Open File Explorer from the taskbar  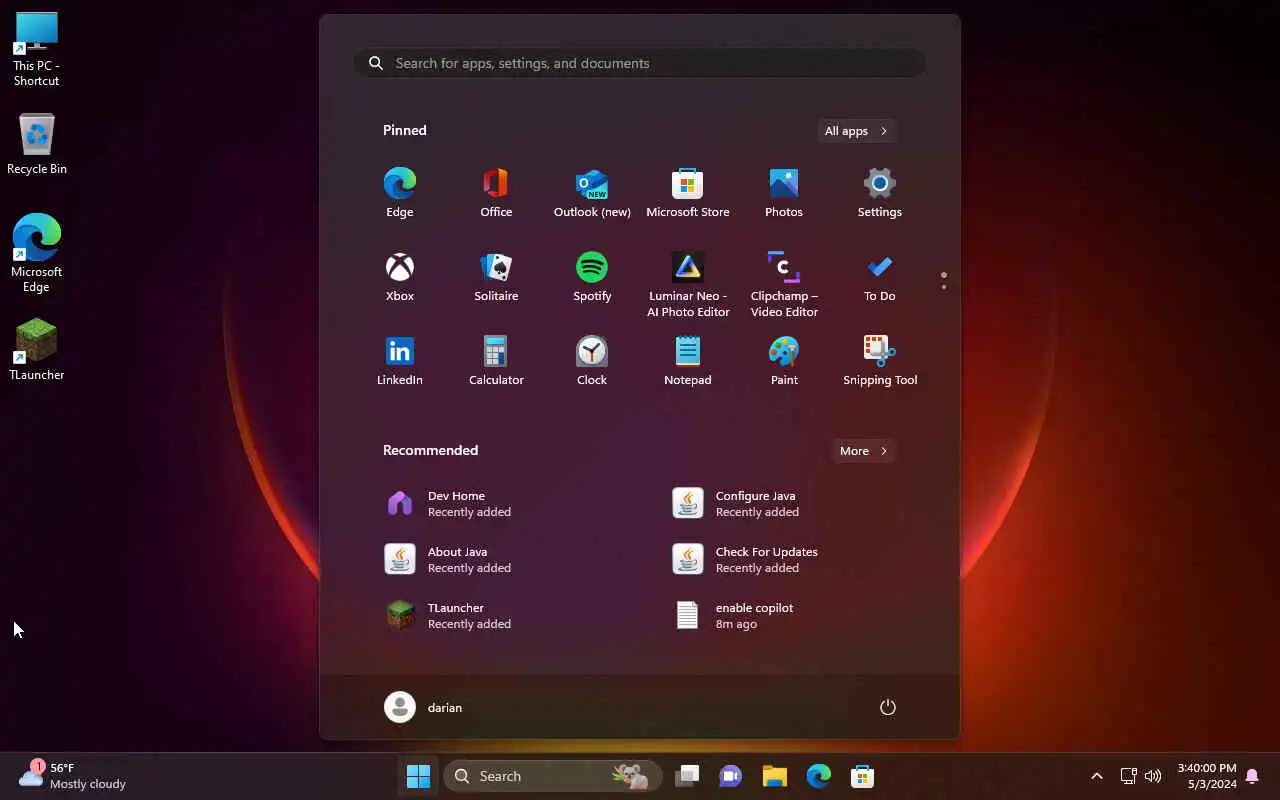point(775,776)
